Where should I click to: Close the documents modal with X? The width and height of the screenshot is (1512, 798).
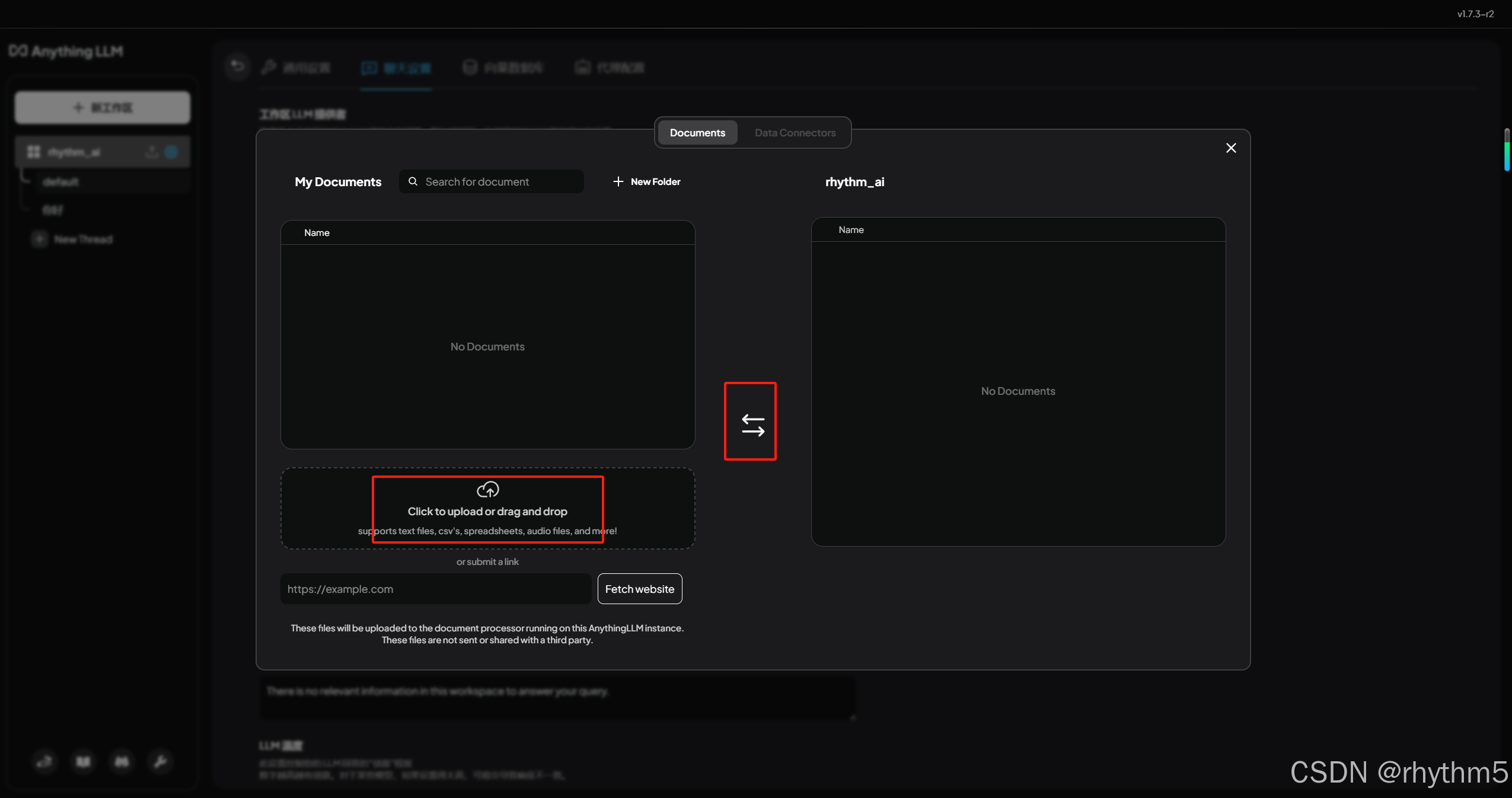click(1231, 148)
